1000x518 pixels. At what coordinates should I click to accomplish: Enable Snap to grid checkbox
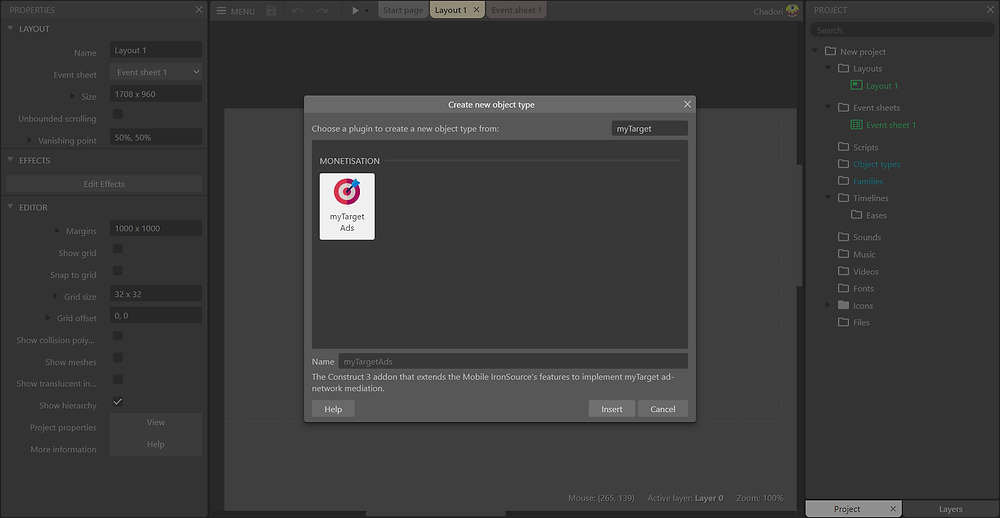coord(117,270)
